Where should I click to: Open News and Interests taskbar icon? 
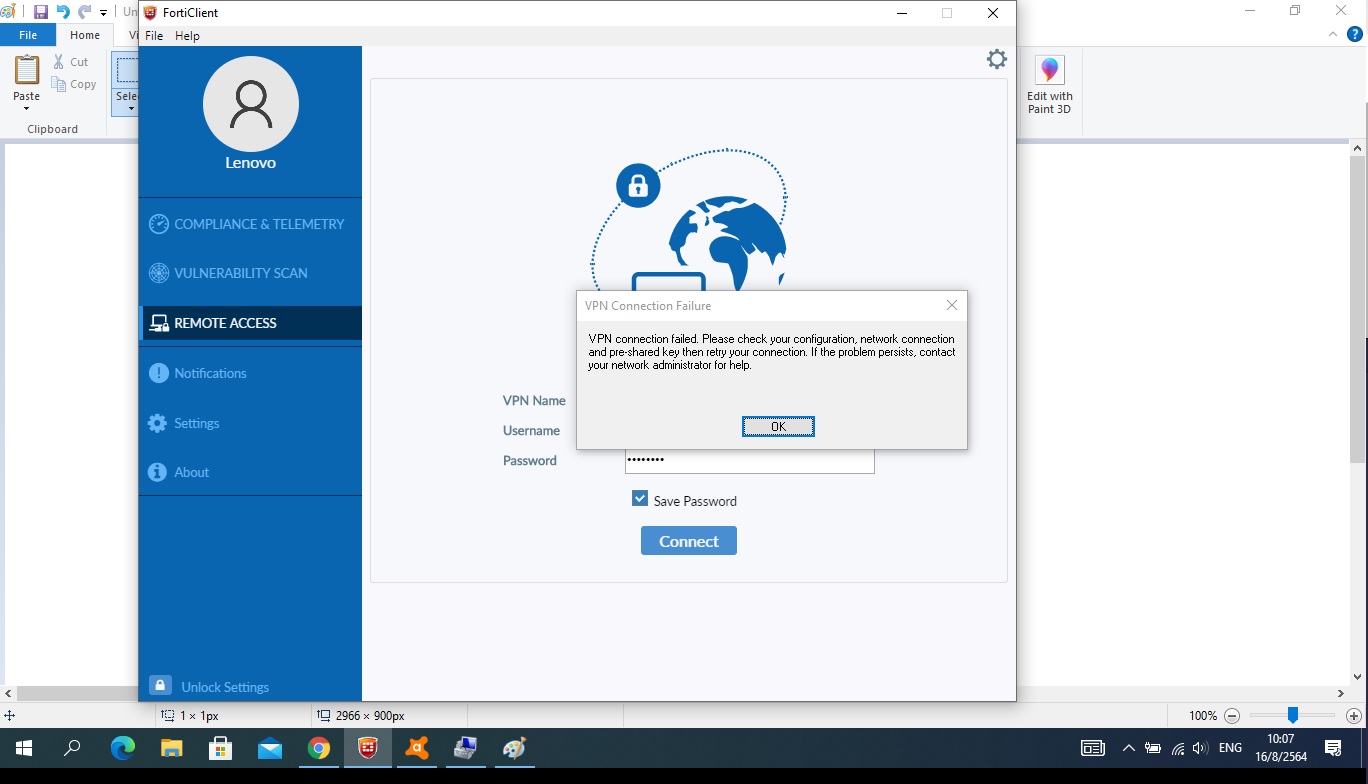(x=1093, y=748)
